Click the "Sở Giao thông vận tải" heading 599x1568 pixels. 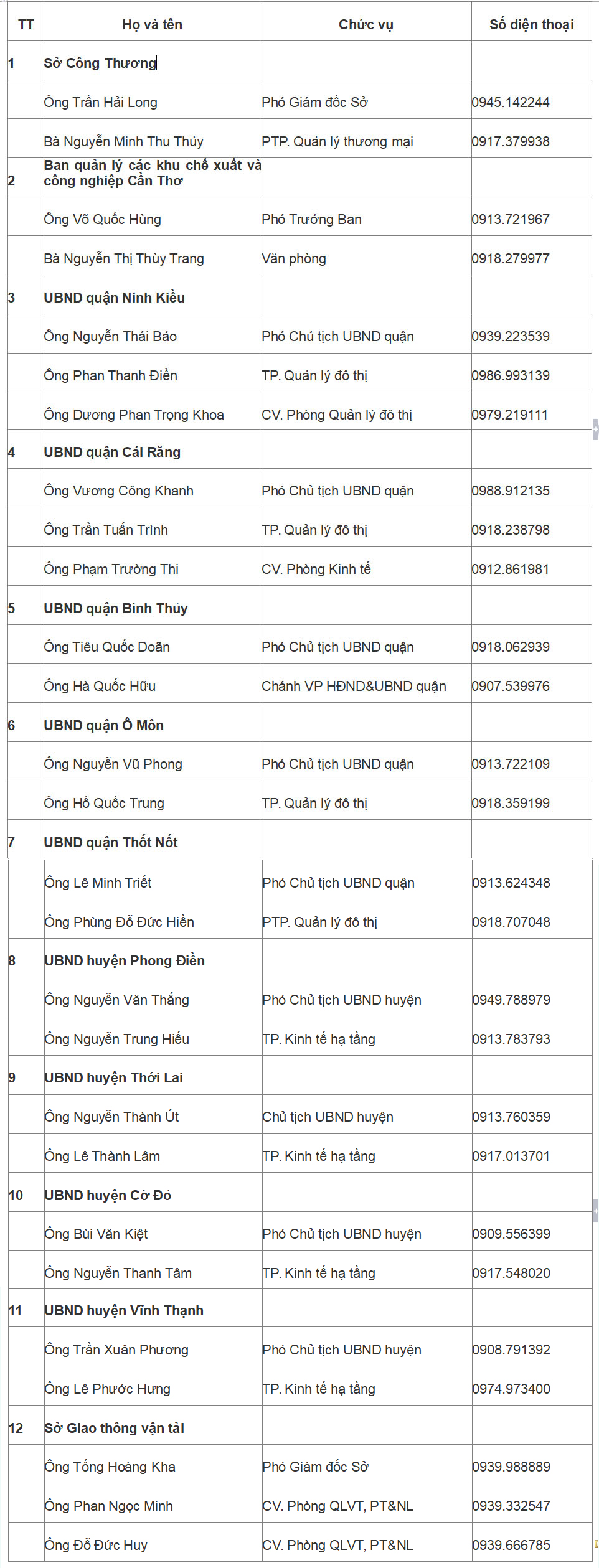[115, 1428]
